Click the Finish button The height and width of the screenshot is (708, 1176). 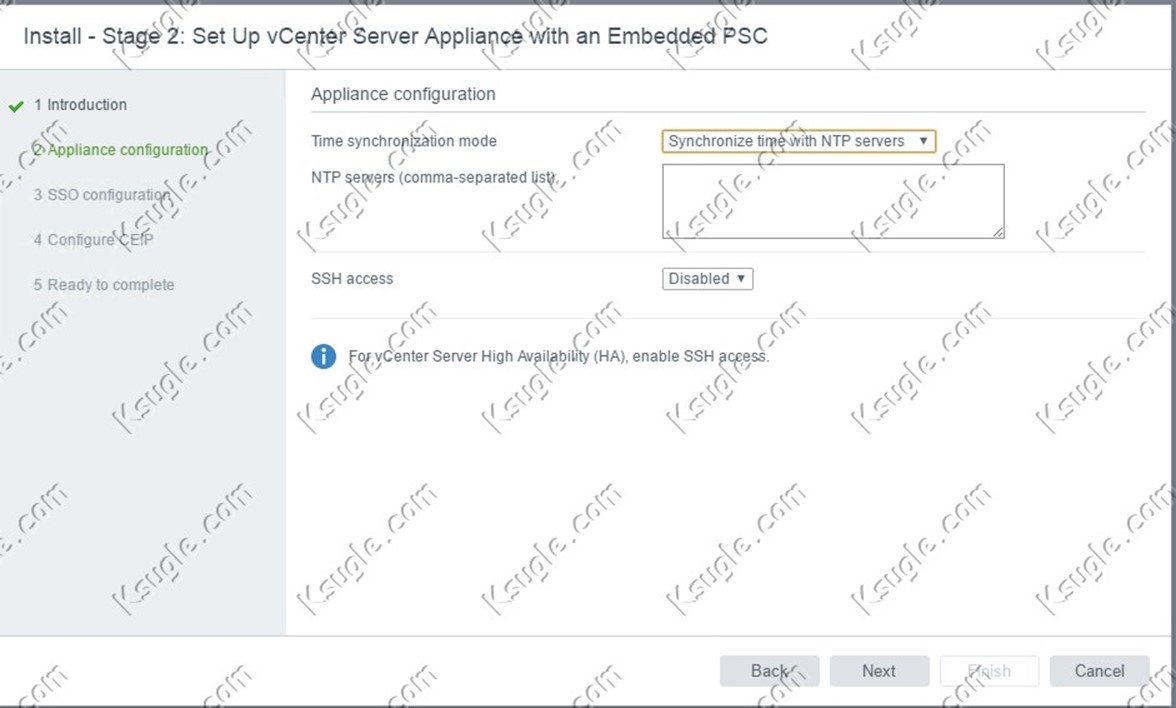coord(989,671)
